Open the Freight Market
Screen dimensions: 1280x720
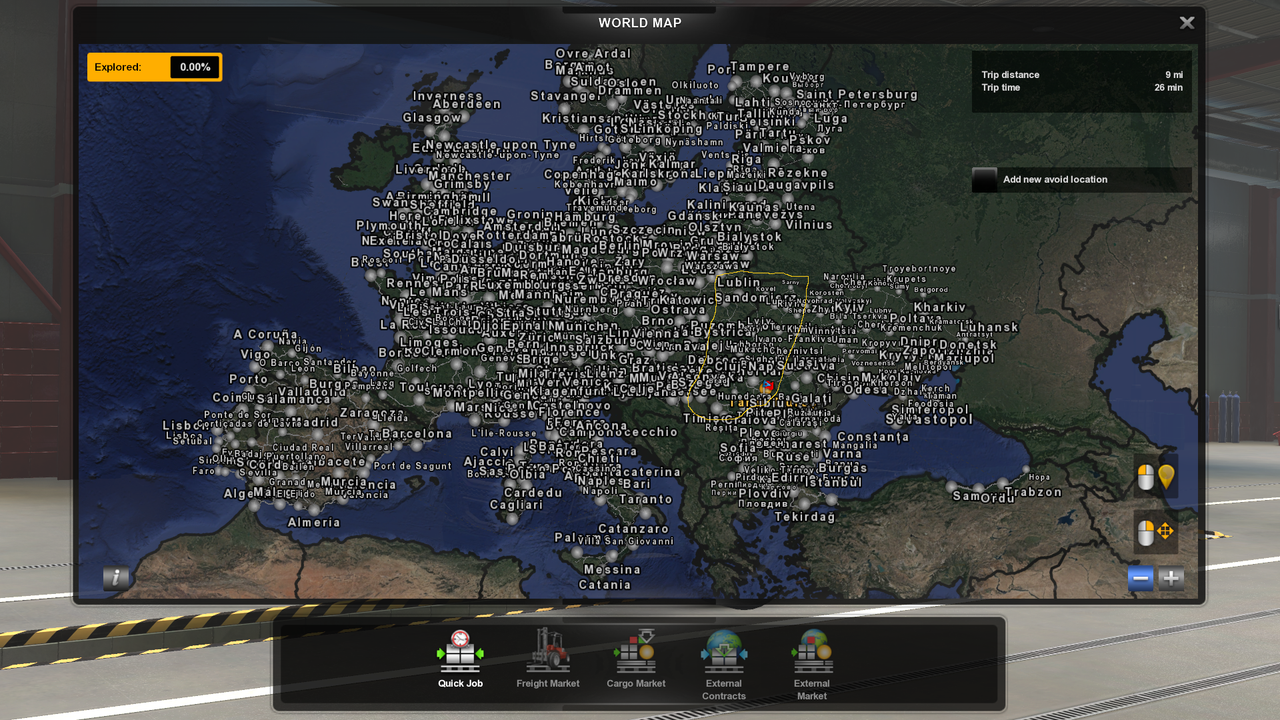pos(548,658)
